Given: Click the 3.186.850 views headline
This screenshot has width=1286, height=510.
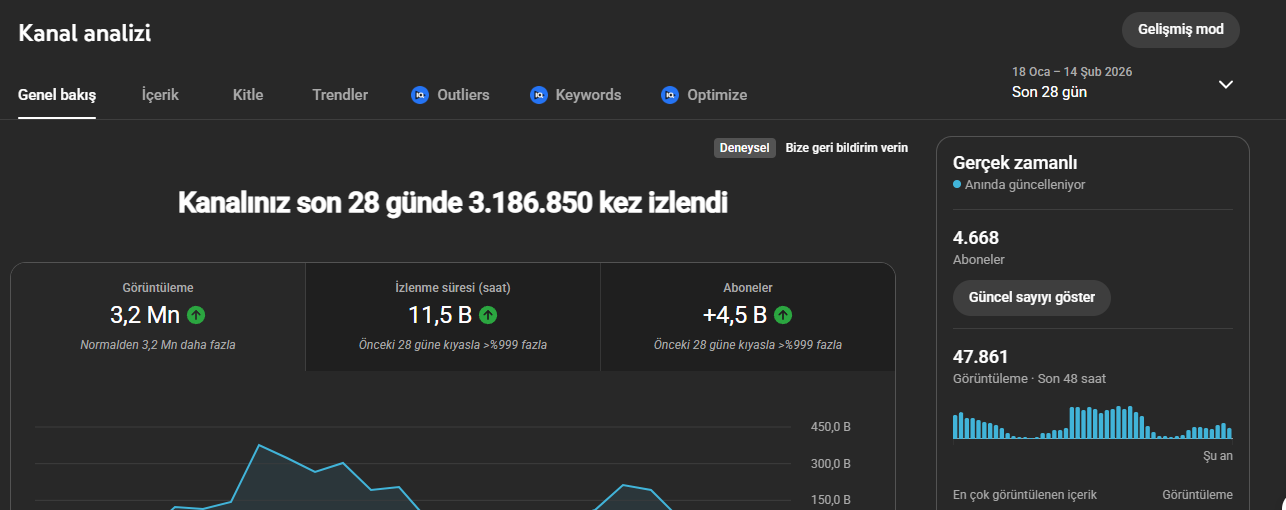Looking at the screenshot, I should [453, 203].
